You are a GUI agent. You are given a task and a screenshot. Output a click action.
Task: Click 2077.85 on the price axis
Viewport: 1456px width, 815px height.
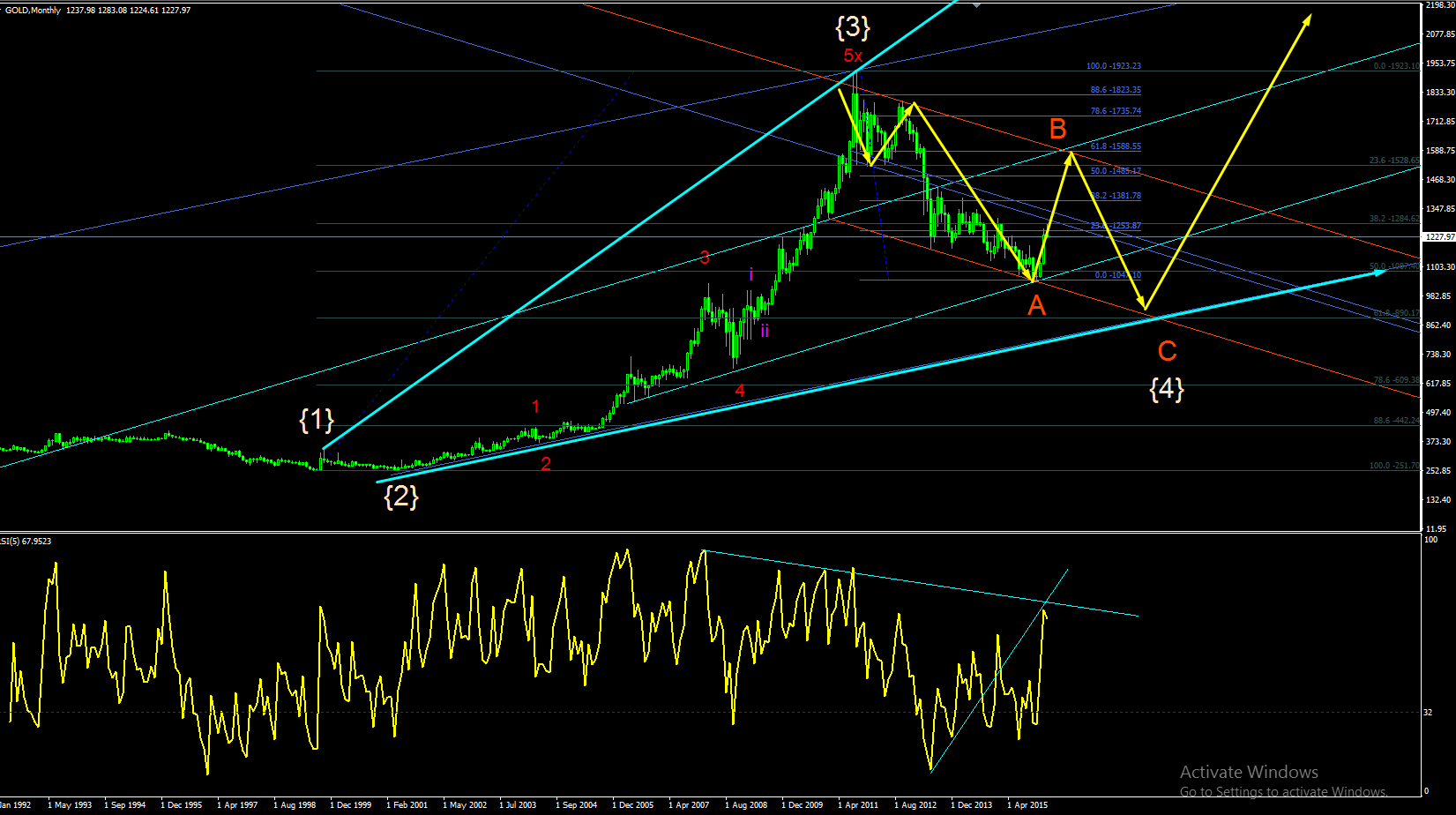point(1439,34)
